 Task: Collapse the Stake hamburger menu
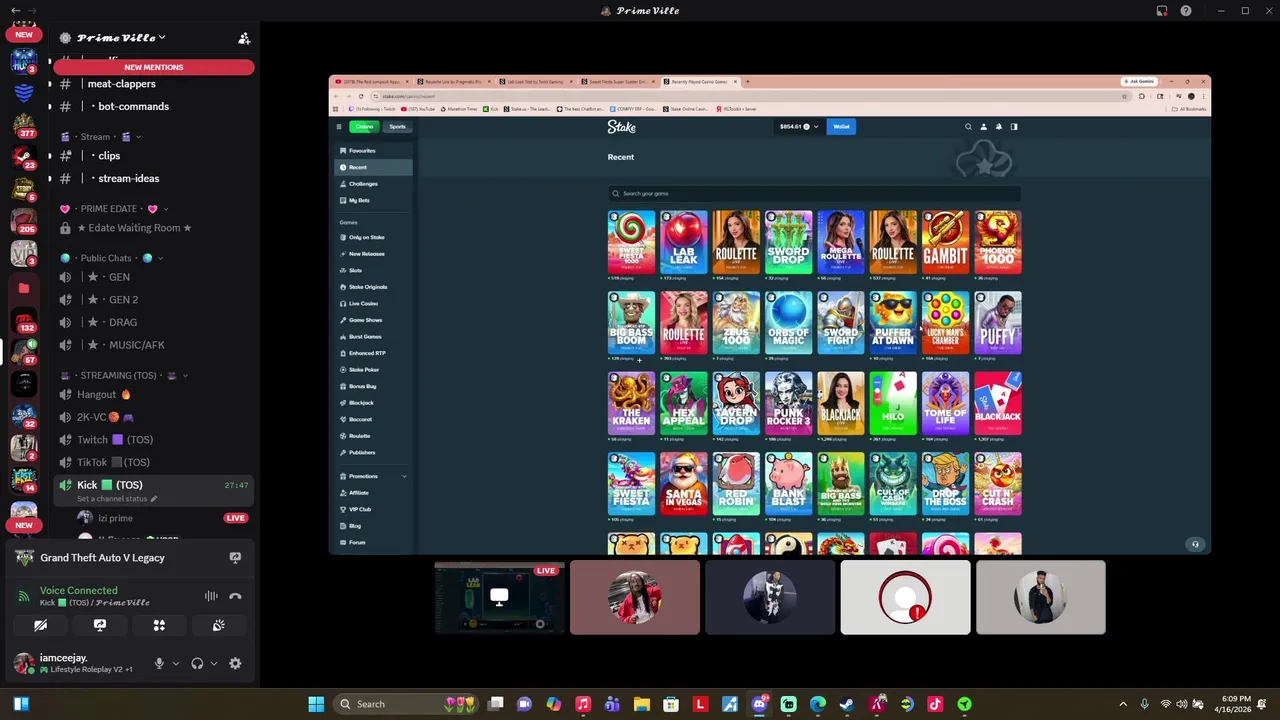[339, 127]
